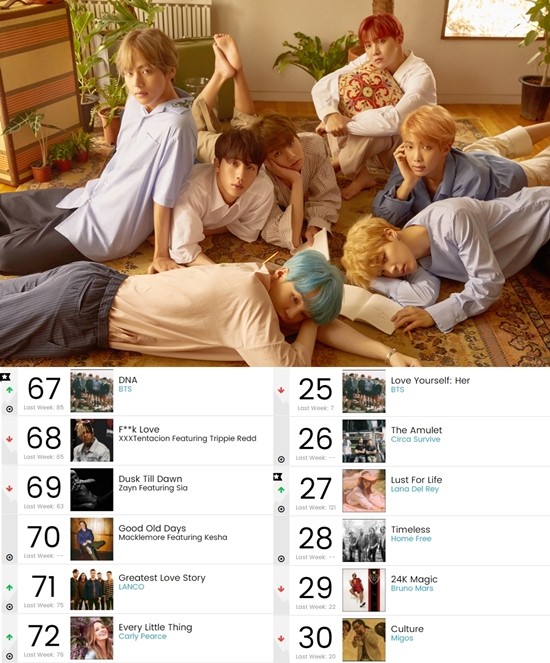Click the red down arrow beside rank 25
550x663 pixels.
tap(281, 390)
